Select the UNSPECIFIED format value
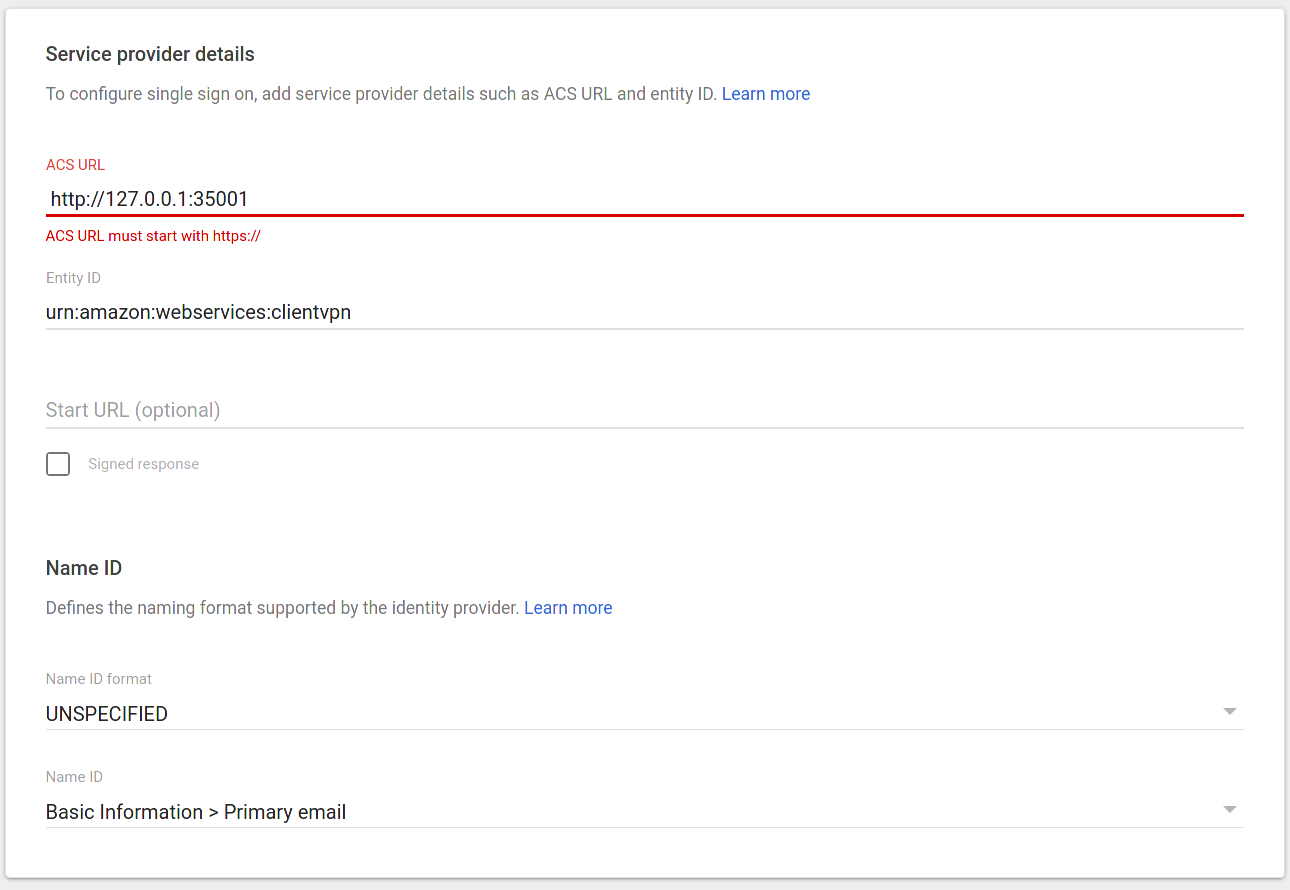Image resolution: width=1290 pixels, height=890 pixels. coord(107,714)
